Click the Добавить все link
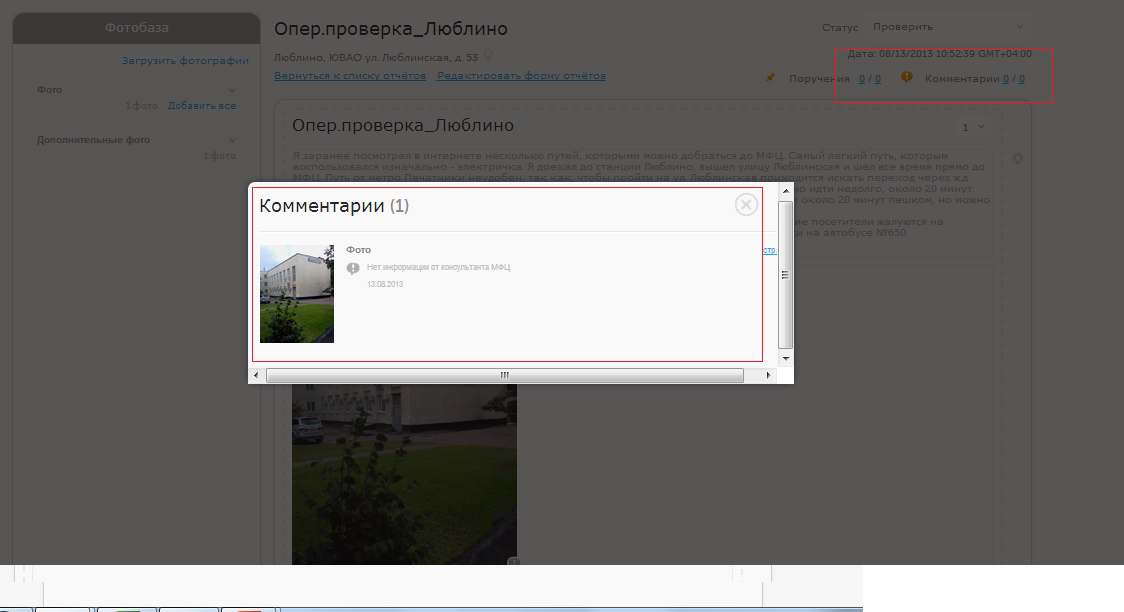 pos(202,106)
